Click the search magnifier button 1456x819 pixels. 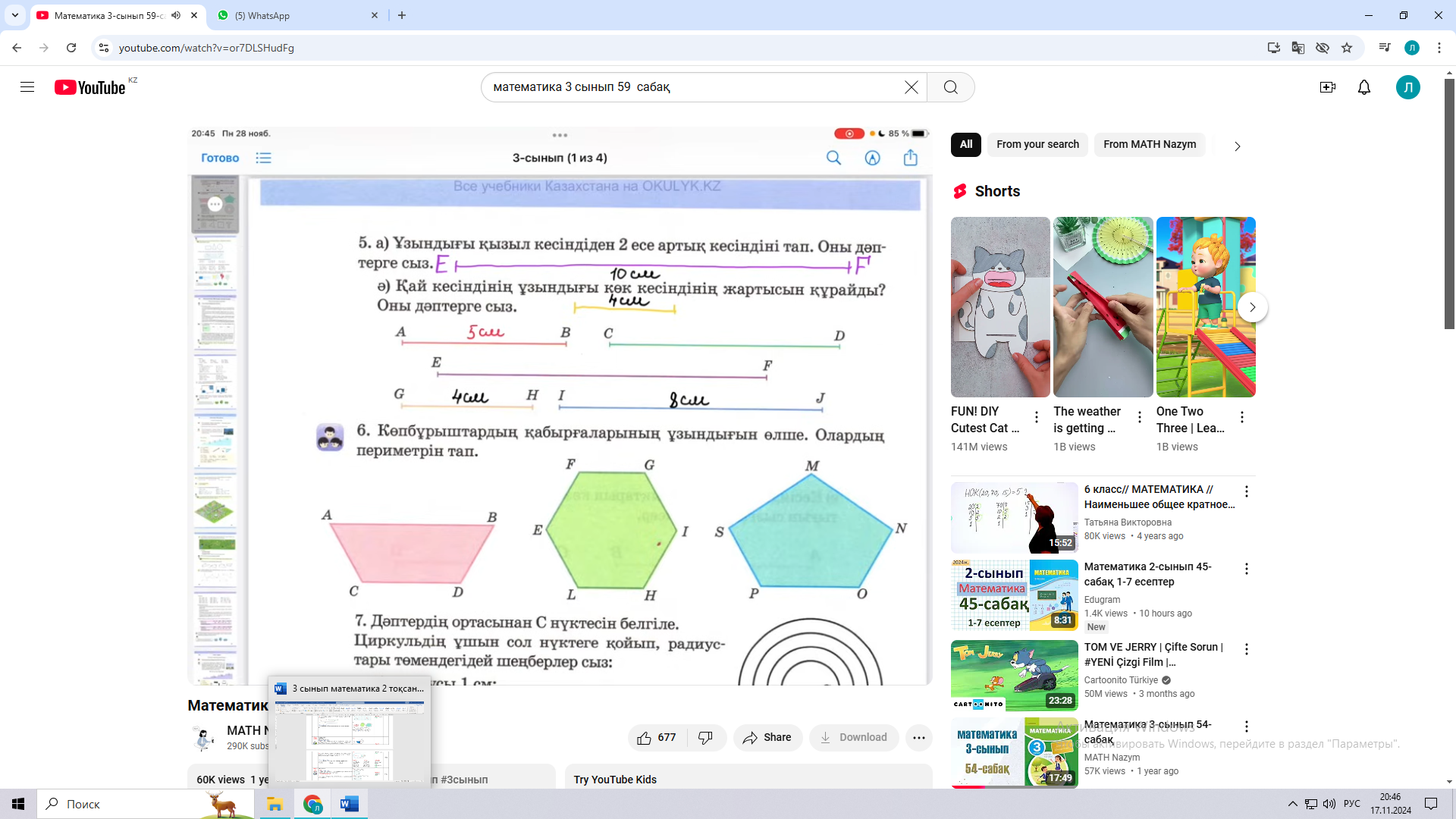pos(950,87)
